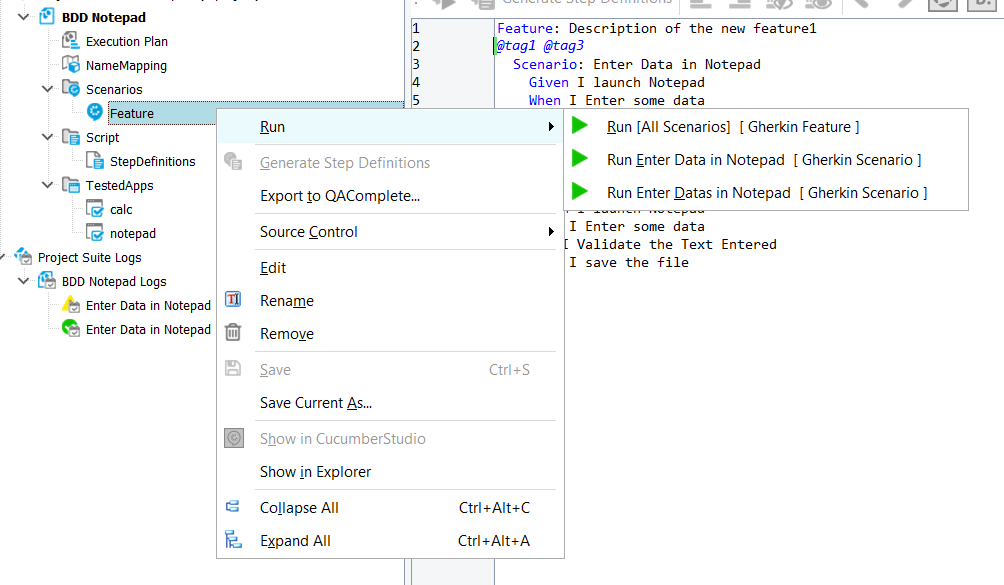Click the trash icon next to Remove

[235, 333]
